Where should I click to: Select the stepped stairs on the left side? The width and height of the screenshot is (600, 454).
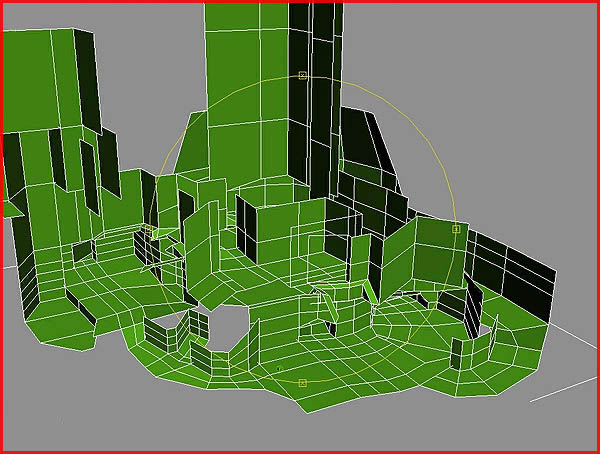tap(110, 255)
